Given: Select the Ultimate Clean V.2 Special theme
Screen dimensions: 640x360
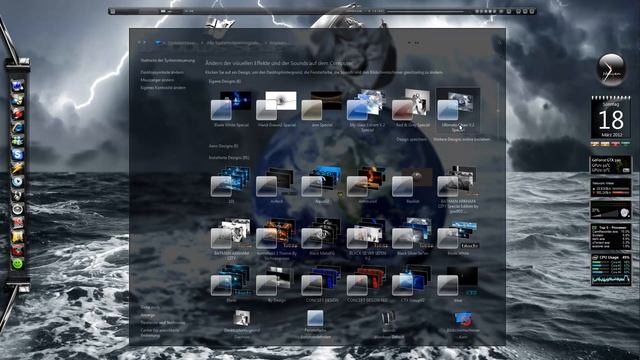Looking at the screenshot, I should tap(458, 110).
